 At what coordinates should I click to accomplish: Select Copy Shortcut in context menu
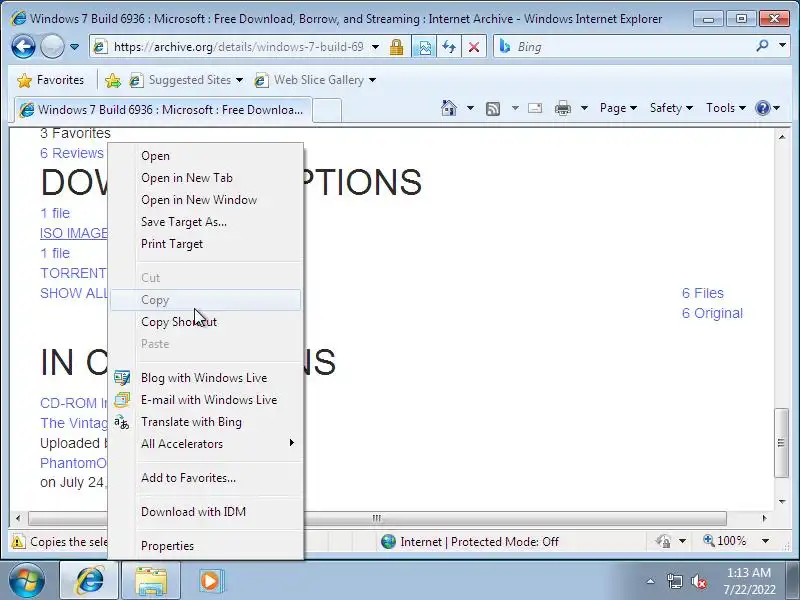coord(205,322)
